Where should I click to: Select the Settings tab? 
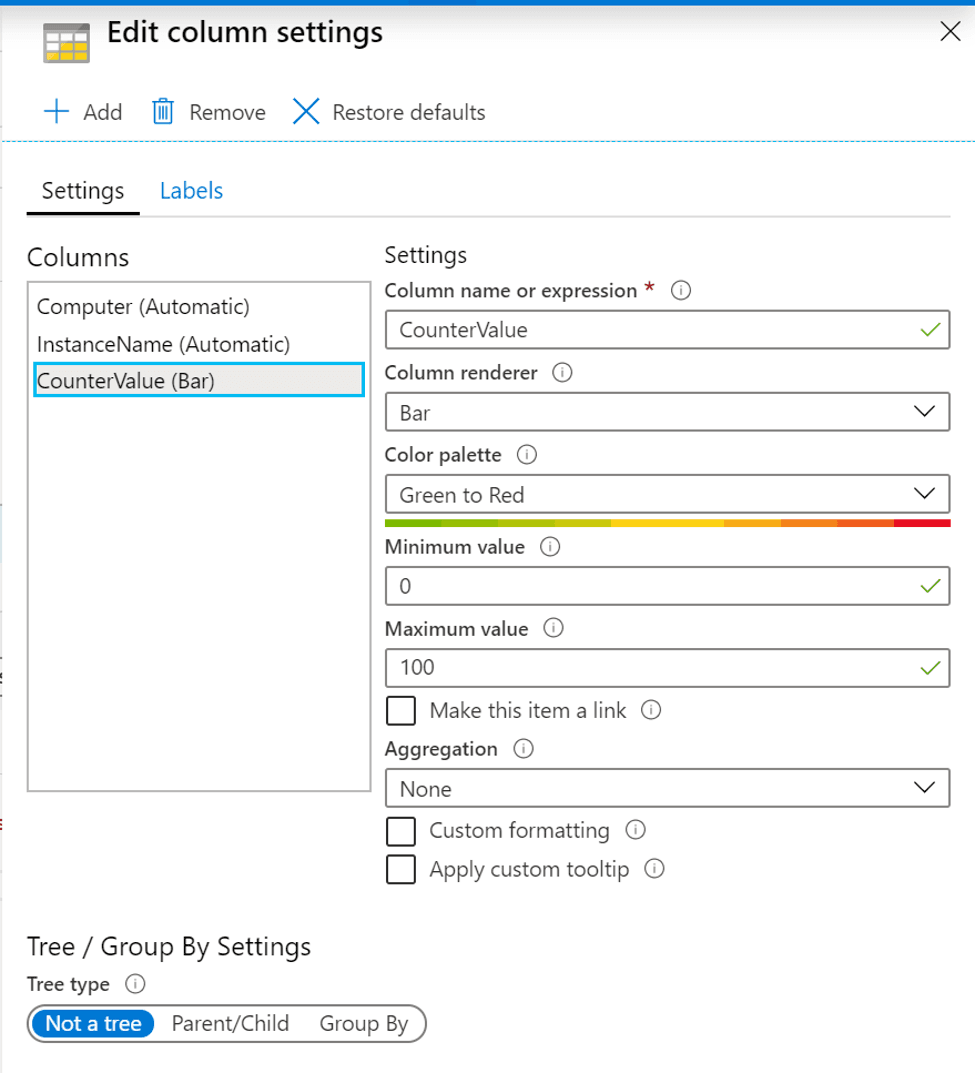[x=83, y=191]
